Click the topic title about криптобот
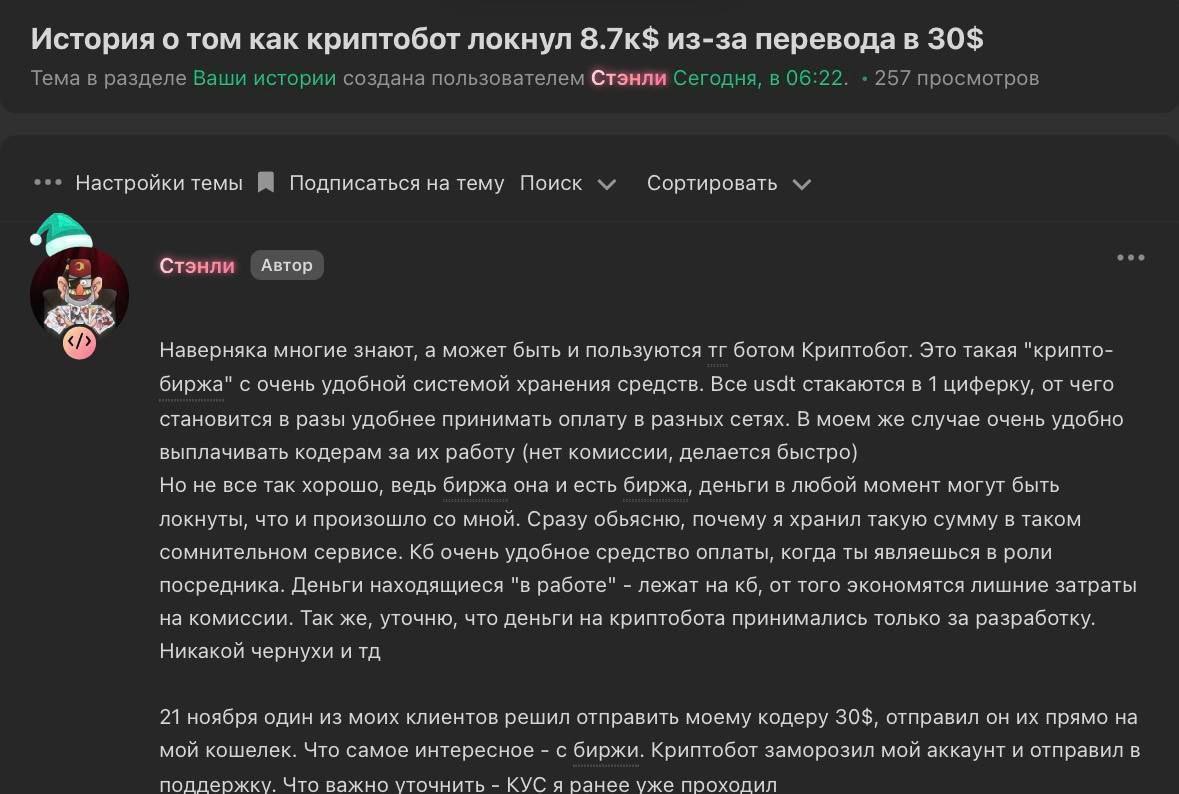The width and height of the screenshot is (1179, 794). pyautogui.click(x=507, y=38)
